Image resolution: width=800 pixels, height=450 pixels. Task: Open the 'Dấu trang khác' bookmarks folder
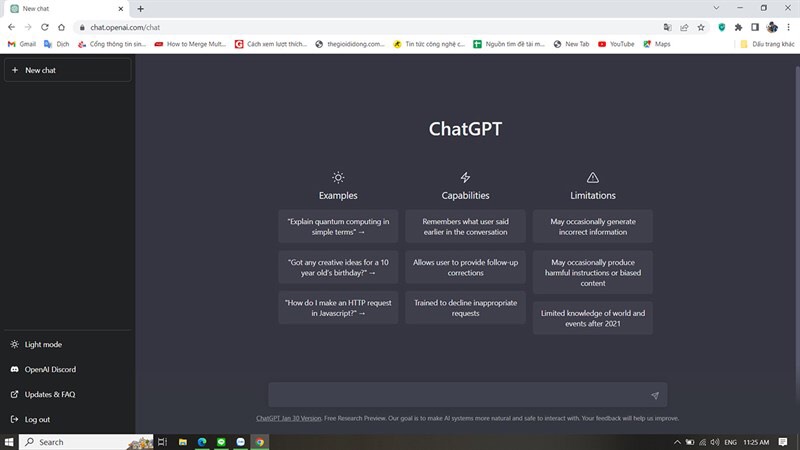(x=767, y=44)
